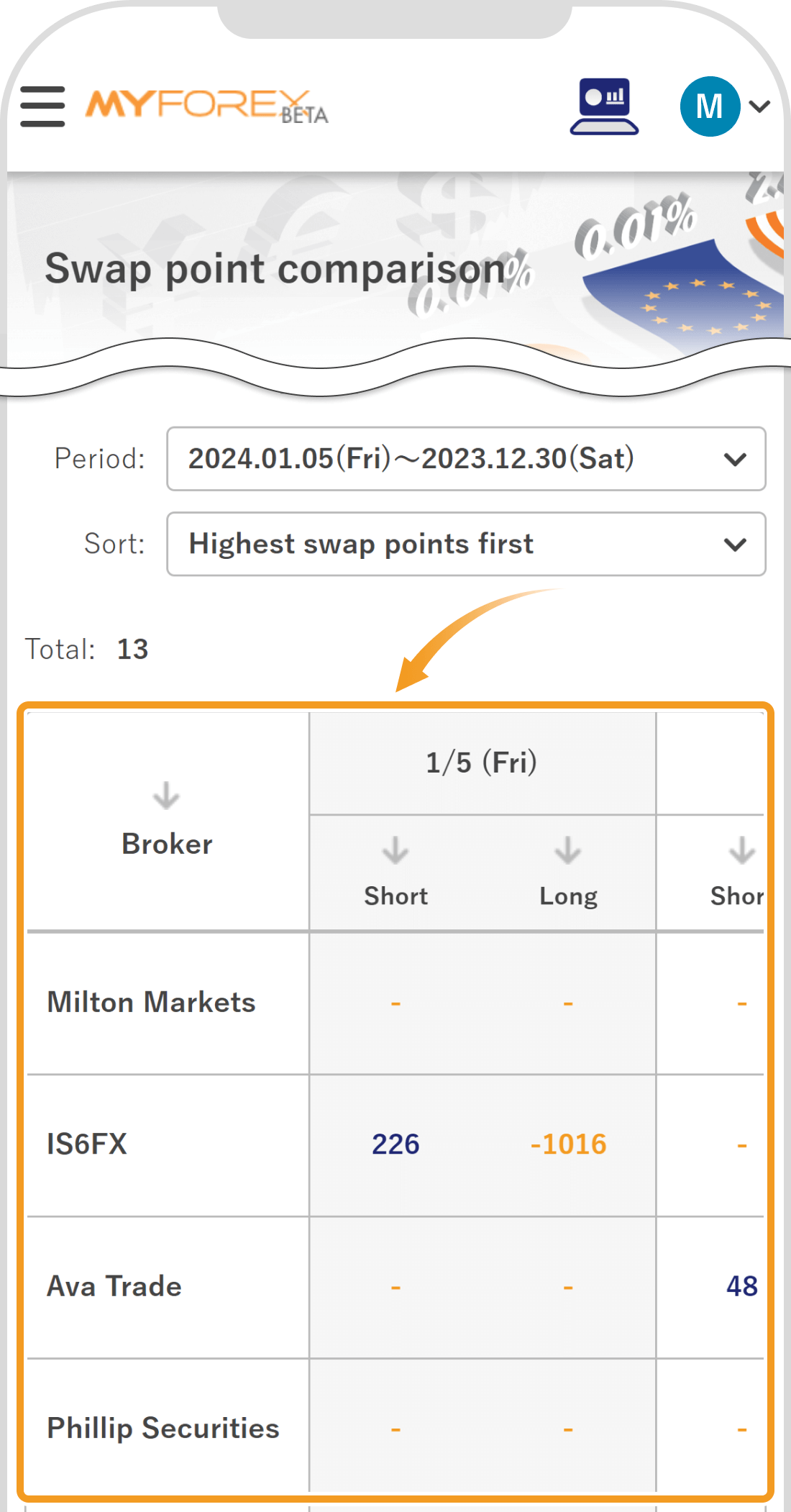Select the IS6FX broker row
This screenshot has height=1512, width=791.
[x=395, y=1145]
